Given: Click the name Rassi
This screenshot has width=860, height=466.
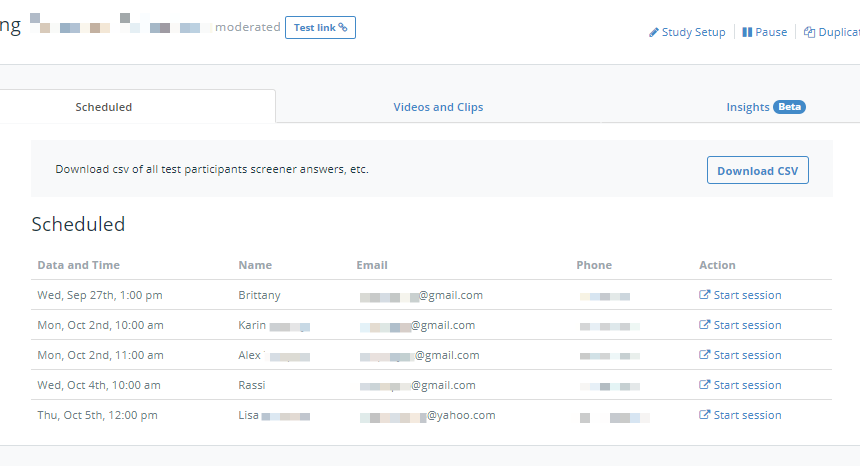Looking at the screenshot, I should tap(252, 386).
